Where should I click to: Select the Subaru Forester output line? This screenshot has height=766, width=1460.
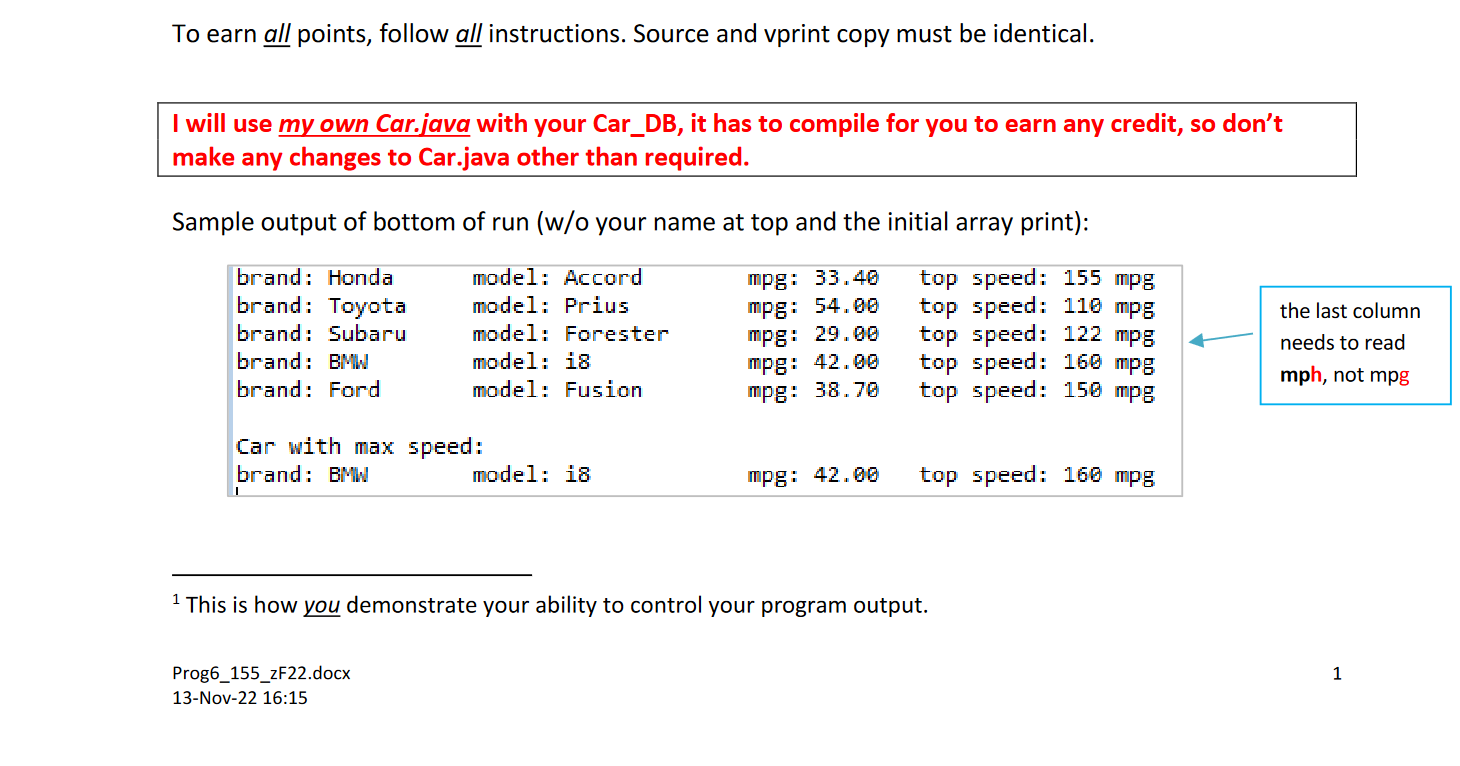(x=690, y=334)
